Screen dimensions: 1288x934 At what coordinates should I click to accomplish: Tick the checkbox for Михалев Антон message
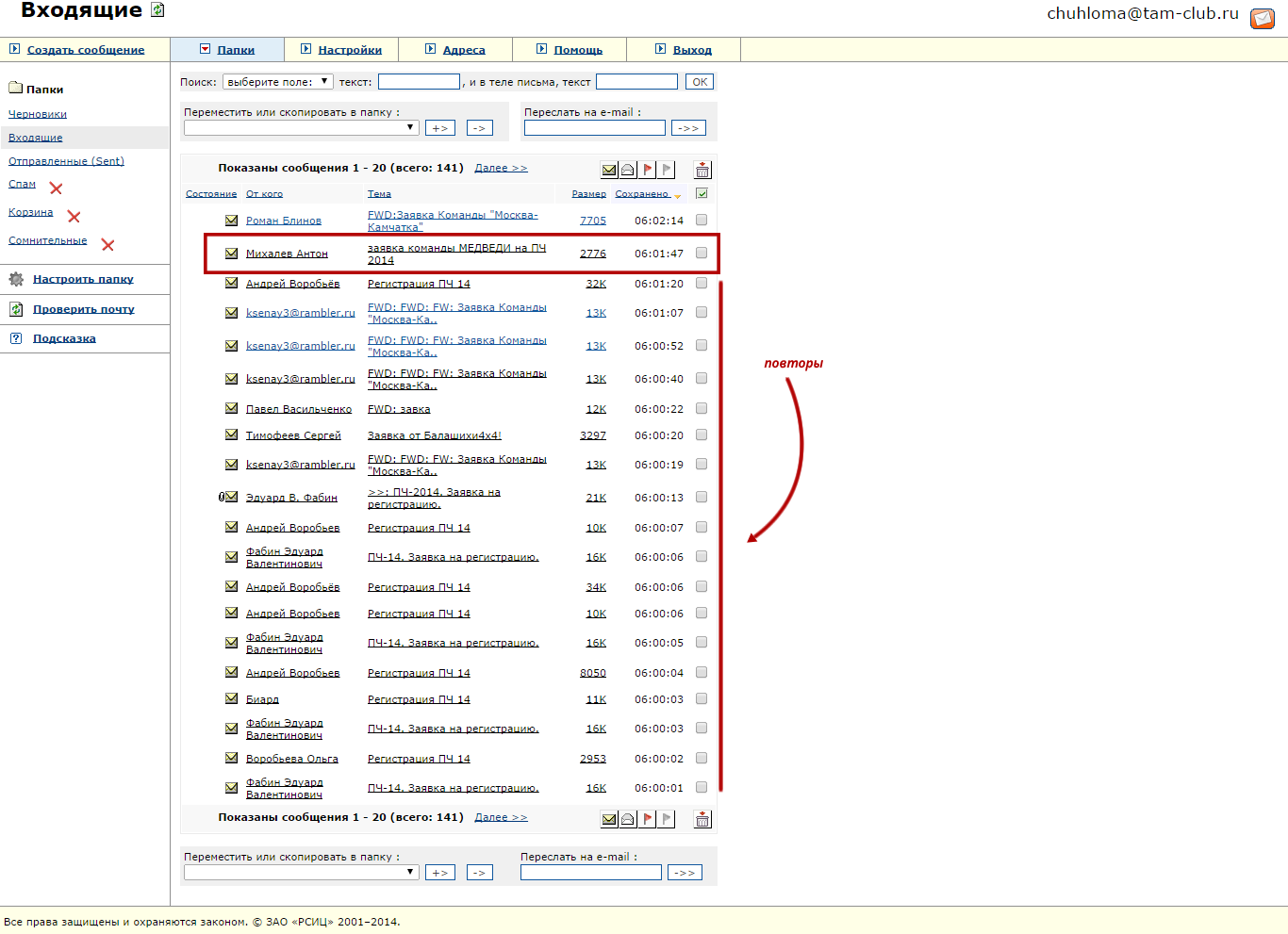click(702, 253)
